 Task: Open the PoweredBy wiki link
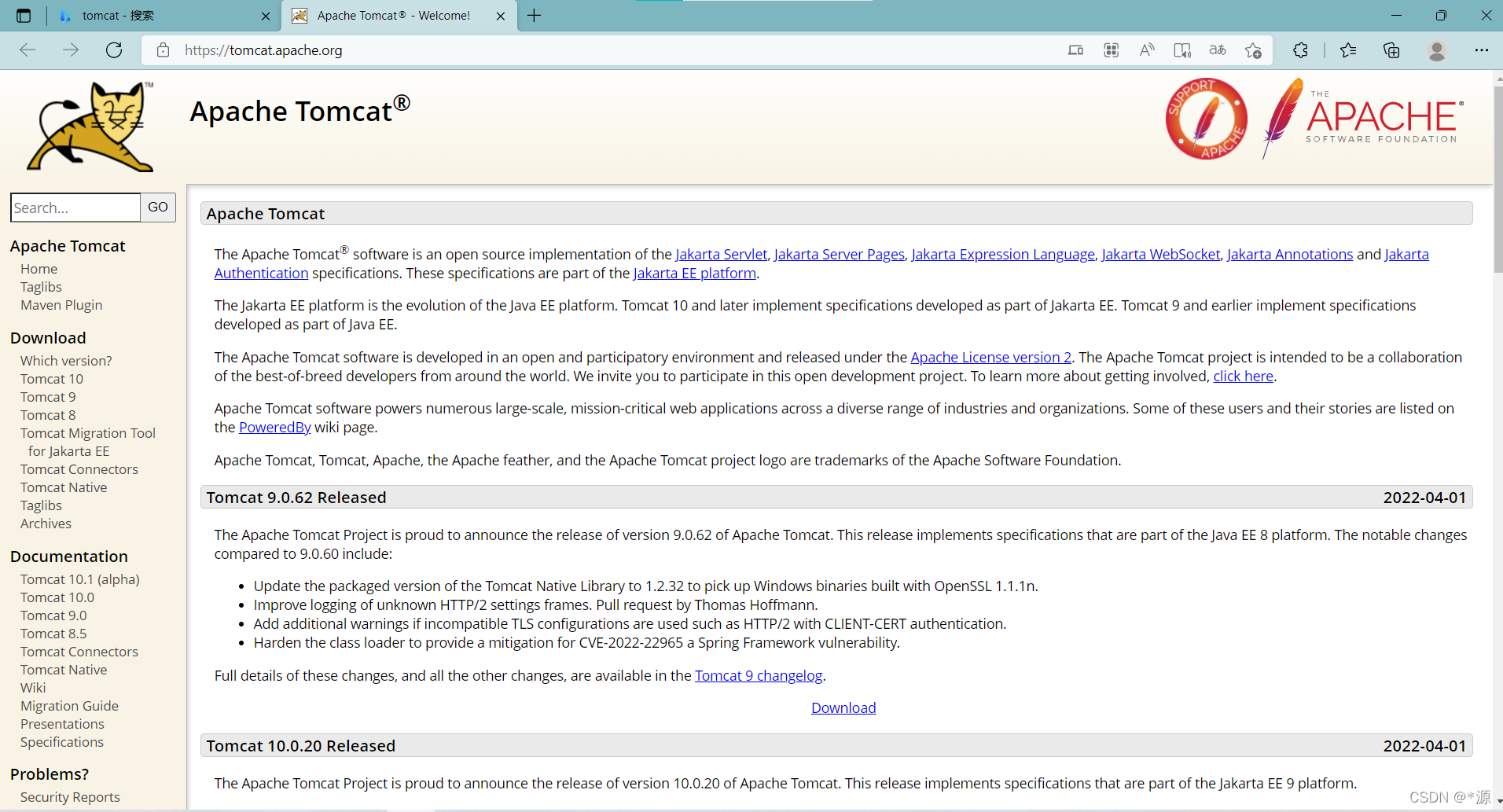coord(275,427)
